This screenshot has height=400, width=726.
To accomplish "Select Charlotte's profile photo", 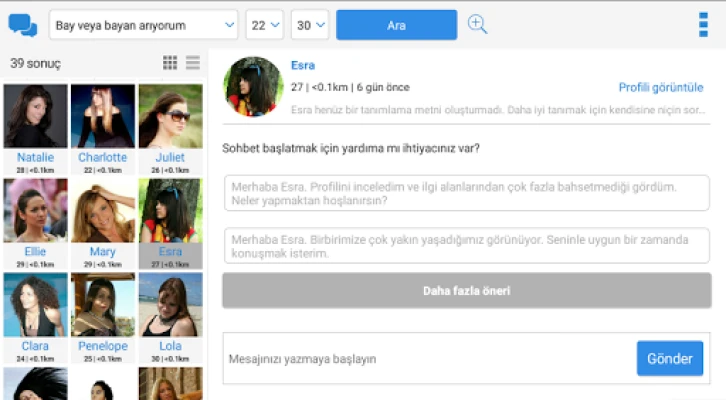I will [x=102, y=117].
